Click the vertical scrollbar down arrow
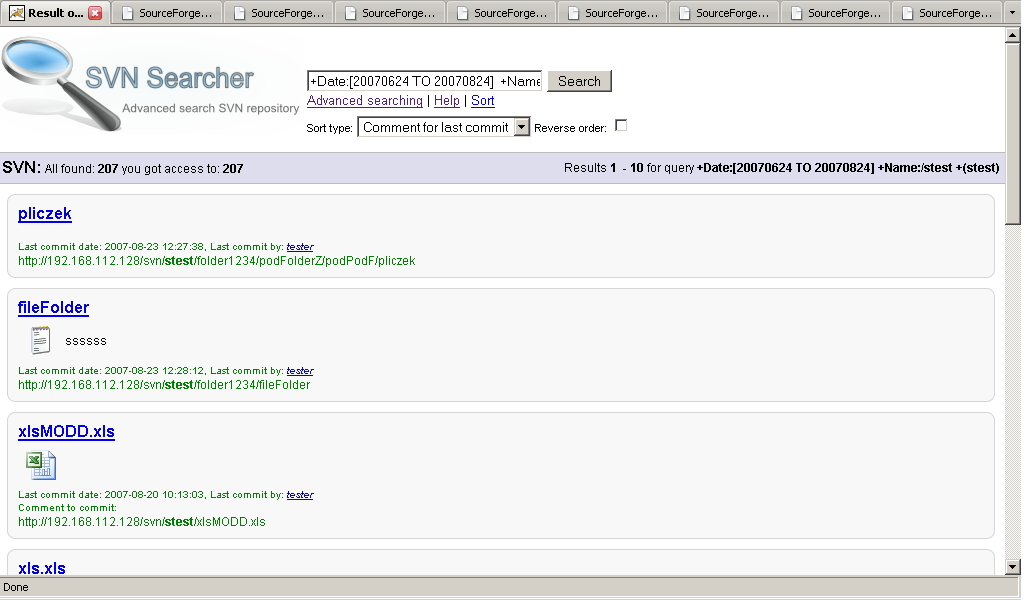The width and height of the screenshot is (1024, 600). click(1013, 567)
